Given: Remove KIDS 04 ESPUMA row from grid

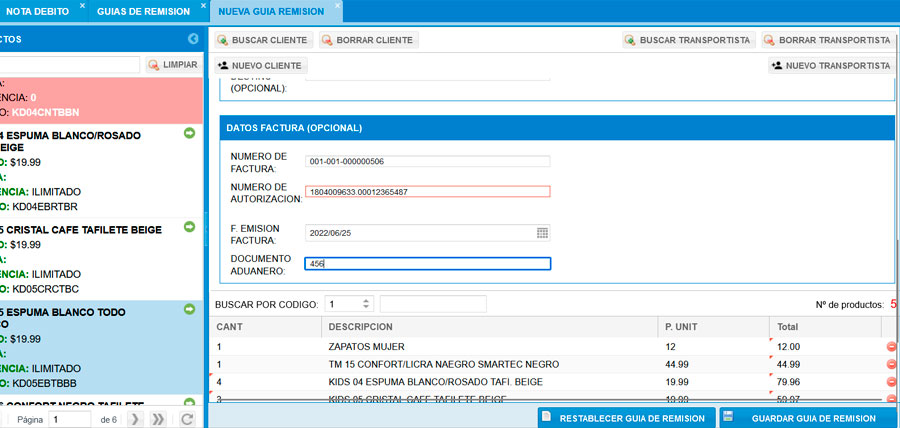Looking at the screenshot, I should point(891,381).
